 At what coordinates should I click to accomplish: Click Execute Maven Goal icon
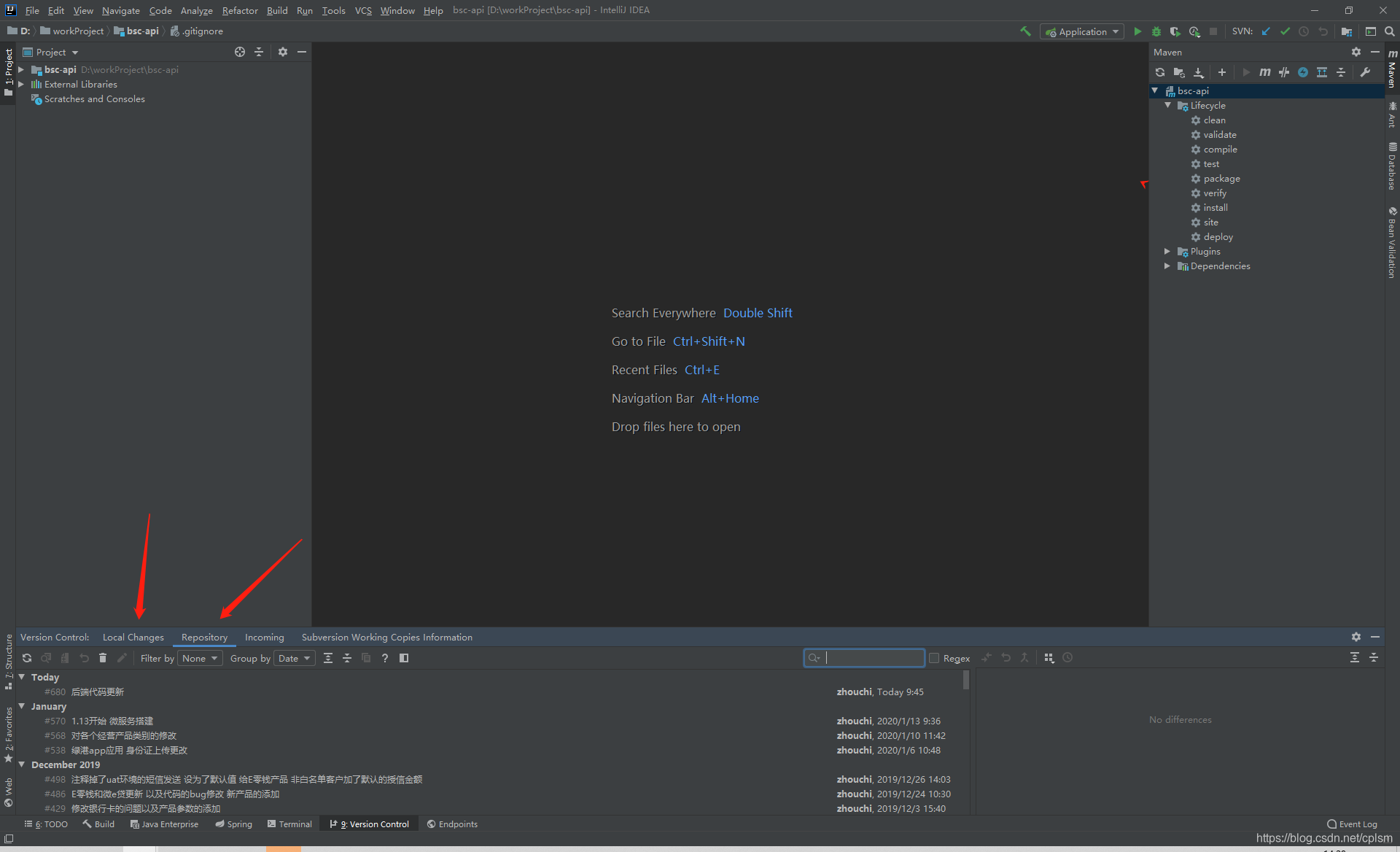[1264, 72]
